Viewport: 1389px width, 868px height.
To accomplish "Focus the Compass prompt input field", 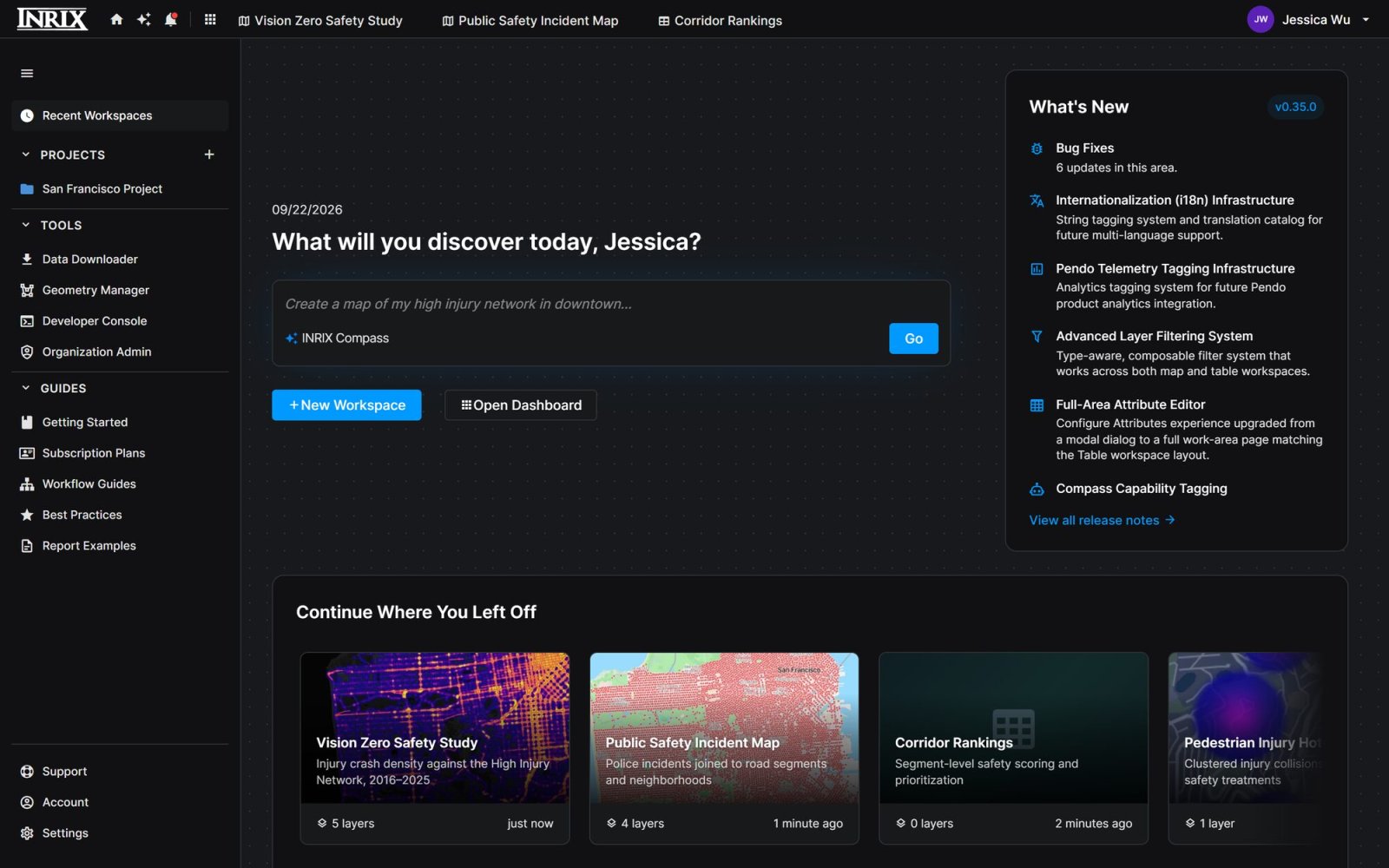I will (610, 304).
